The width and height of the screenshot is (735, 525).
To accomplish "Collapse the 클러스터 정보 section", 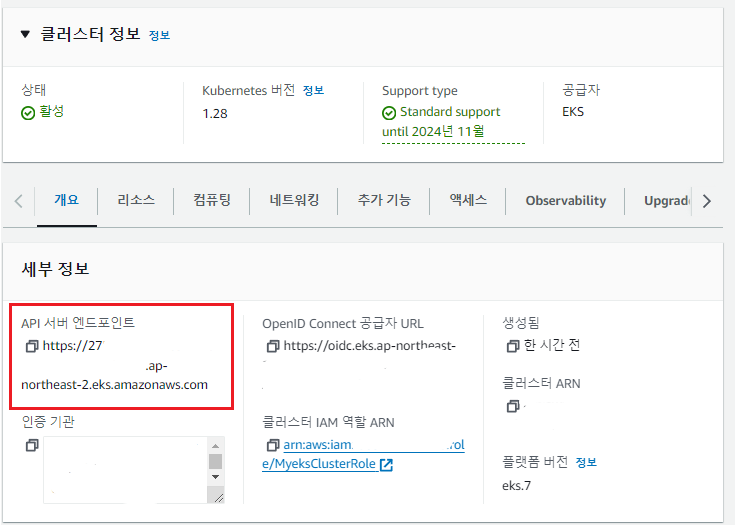I will [x=25, y=34].
